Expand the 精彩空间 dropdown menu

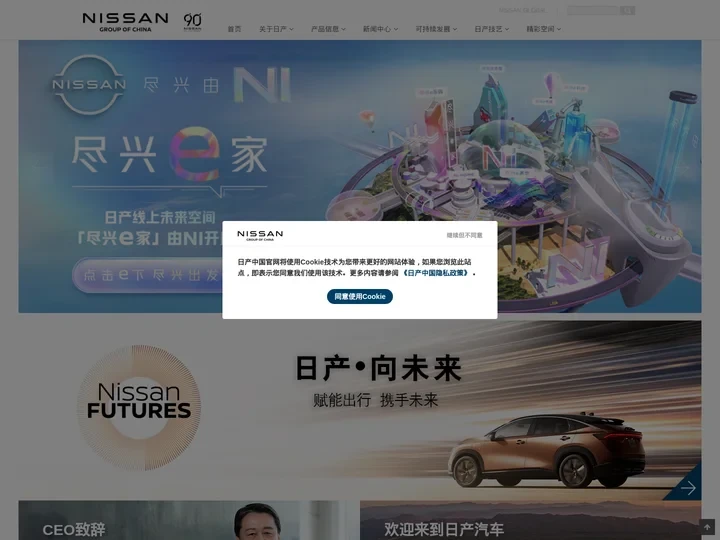544,29
